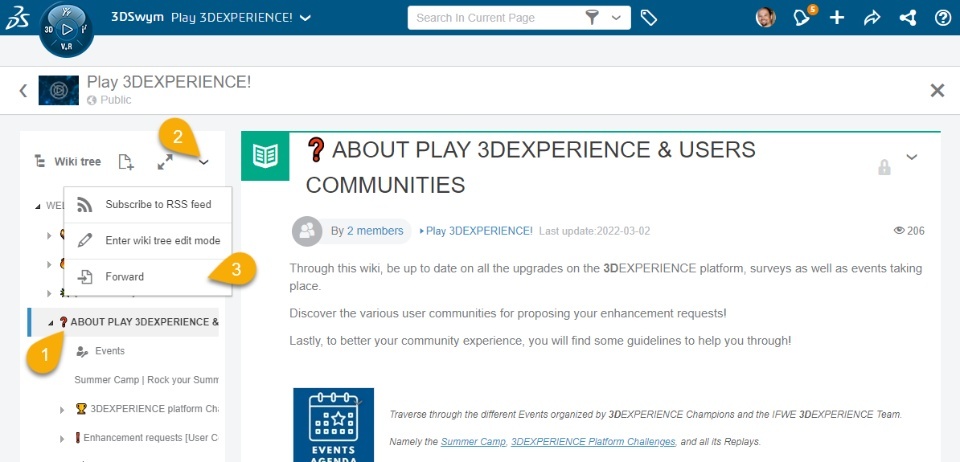Open the page options chevron
The width and height of the screenshot is (960, 462).
912,157
